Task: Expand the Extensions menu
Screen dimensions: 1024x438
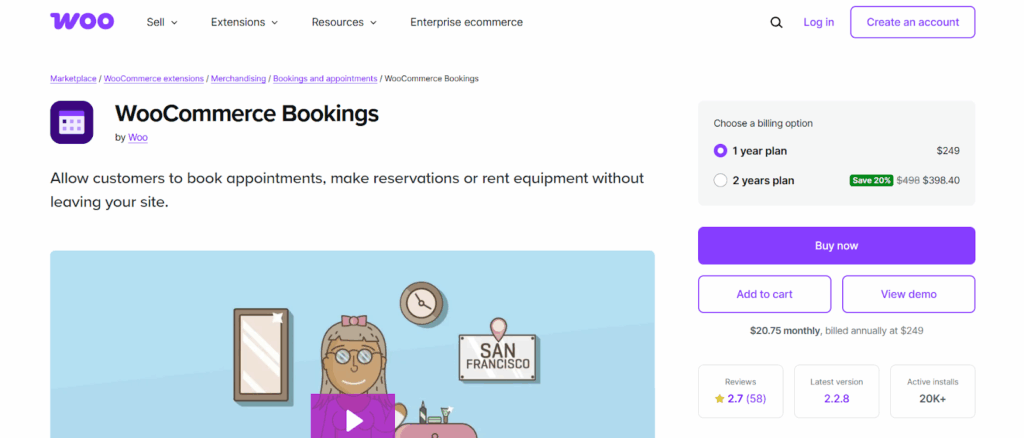Action: [x=244, y=22]
